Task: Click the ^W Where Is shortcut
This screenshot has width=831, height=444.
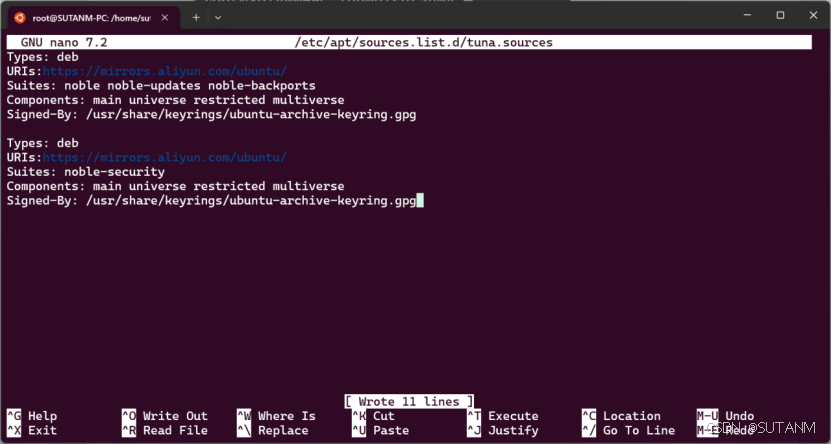Action: [276, 416]
